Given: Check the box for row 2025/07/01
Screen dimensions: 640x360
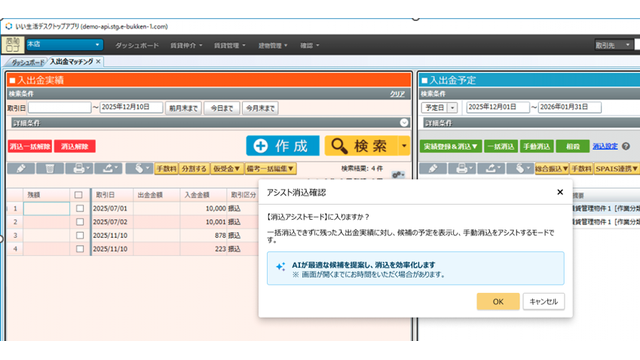Looking at the screenshot, I should pos(80,209).
